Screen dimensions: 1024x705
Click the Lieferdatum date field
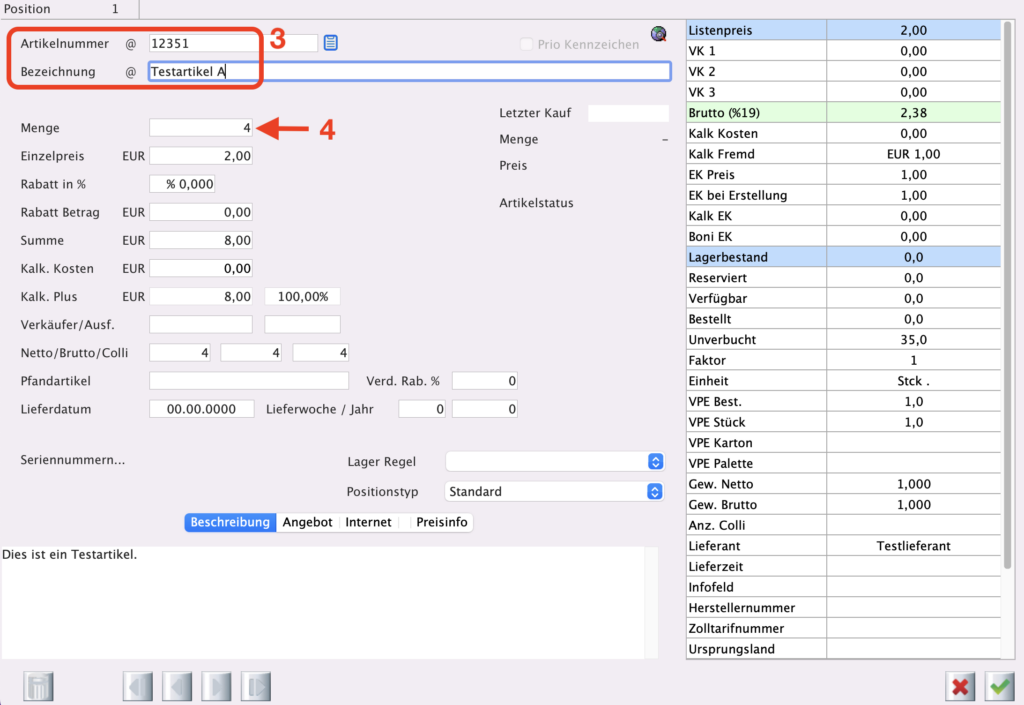tap(201, 409)
